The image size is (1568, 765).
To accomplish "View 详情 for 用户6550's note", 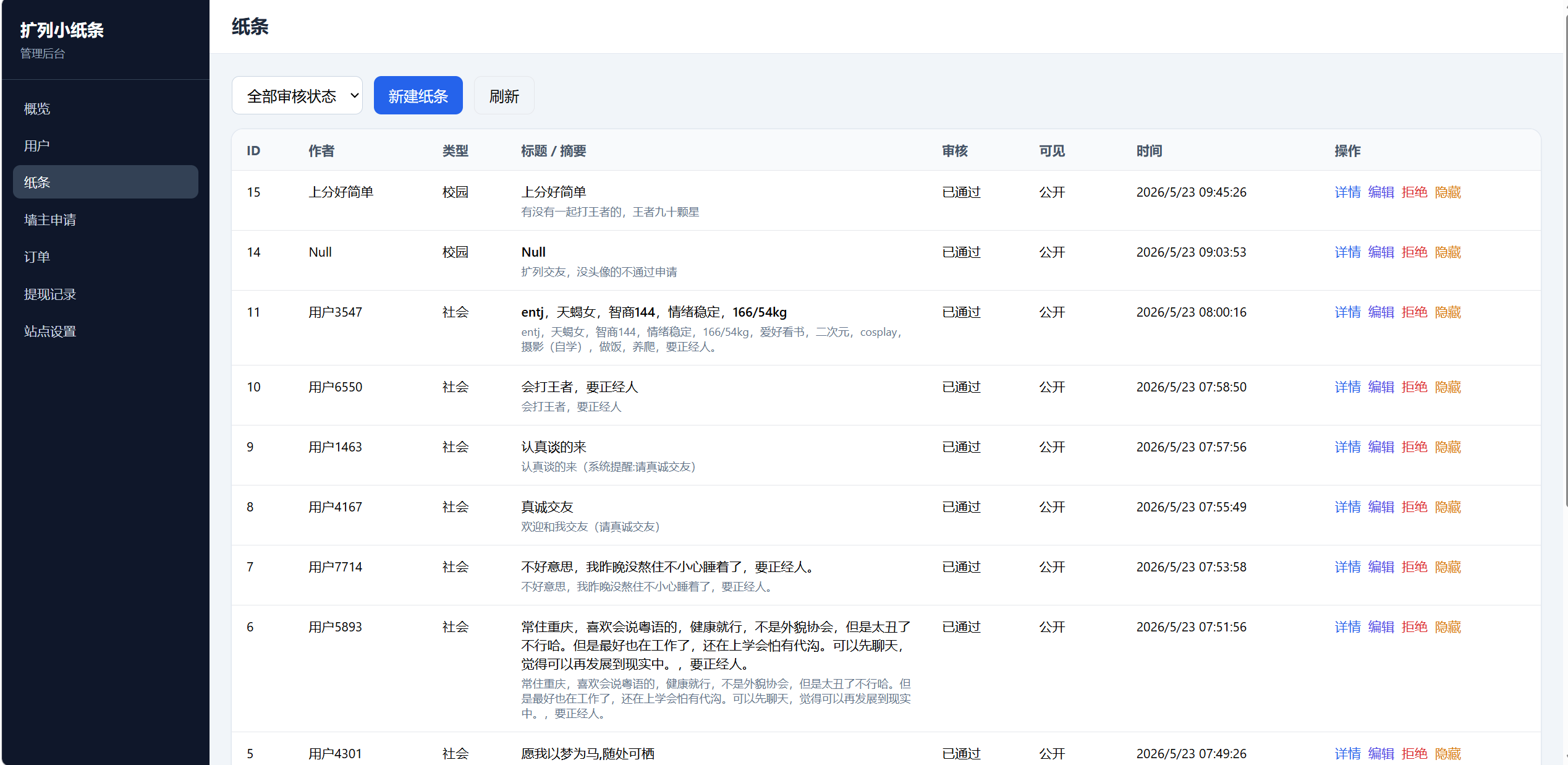I will point(1347,387).
